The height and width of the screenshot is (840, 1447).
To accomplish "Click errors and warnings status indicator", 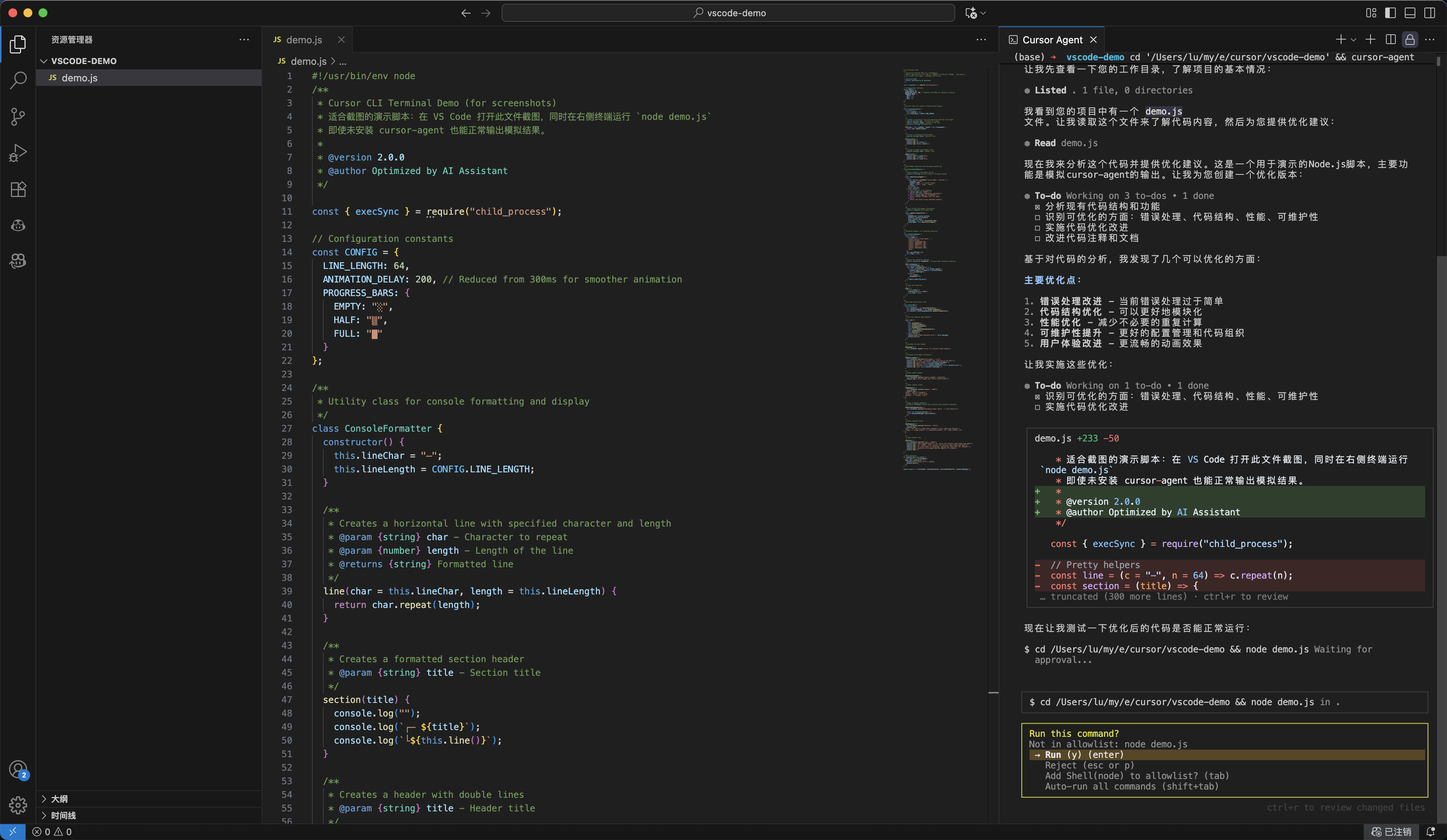I will click(52, 831).
